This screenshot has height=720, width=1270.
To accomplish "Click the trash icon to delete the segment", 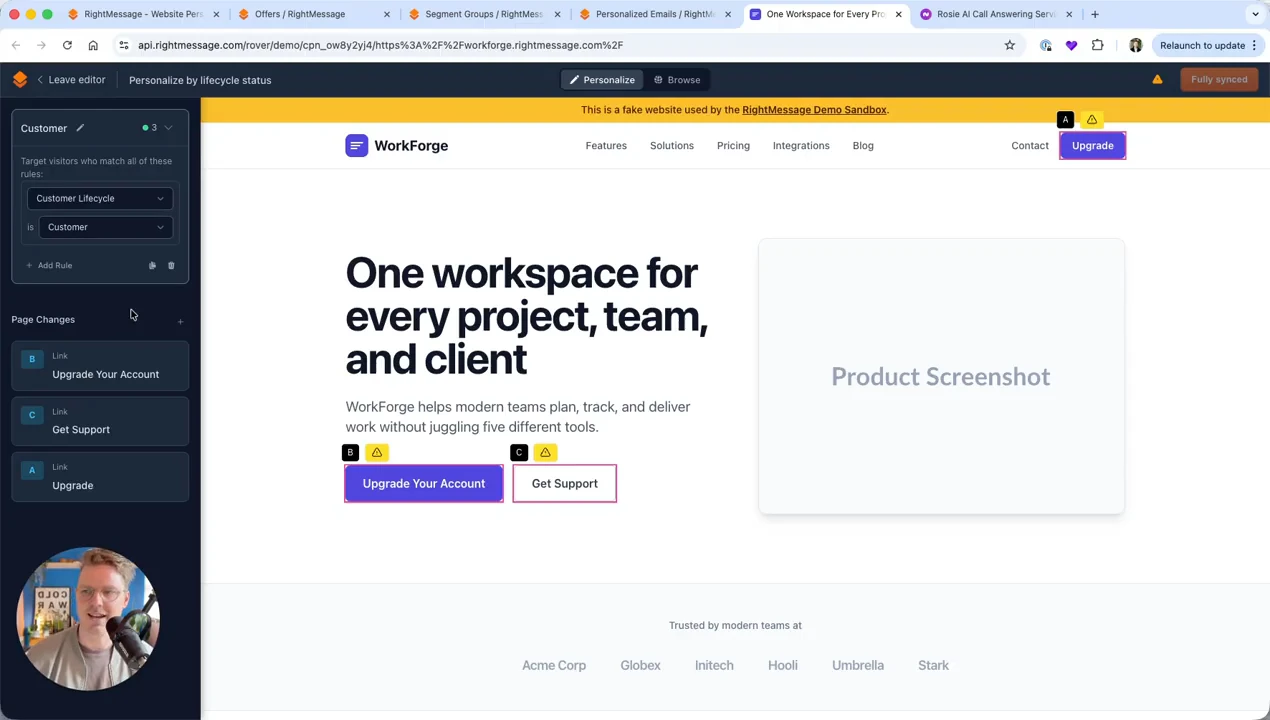I will point(171,265).
